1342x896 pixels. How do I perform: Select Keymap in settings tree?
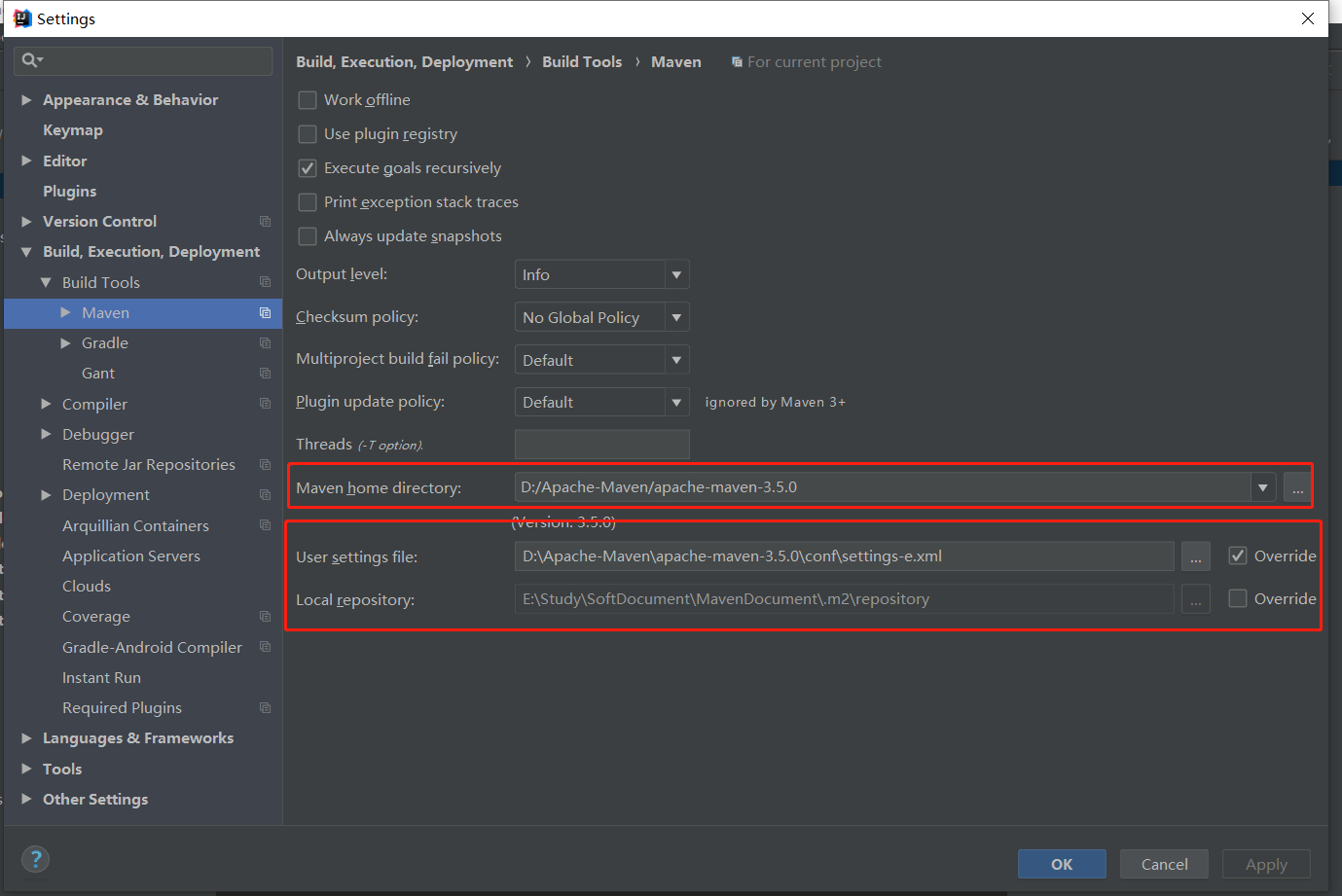pos(73,130)
